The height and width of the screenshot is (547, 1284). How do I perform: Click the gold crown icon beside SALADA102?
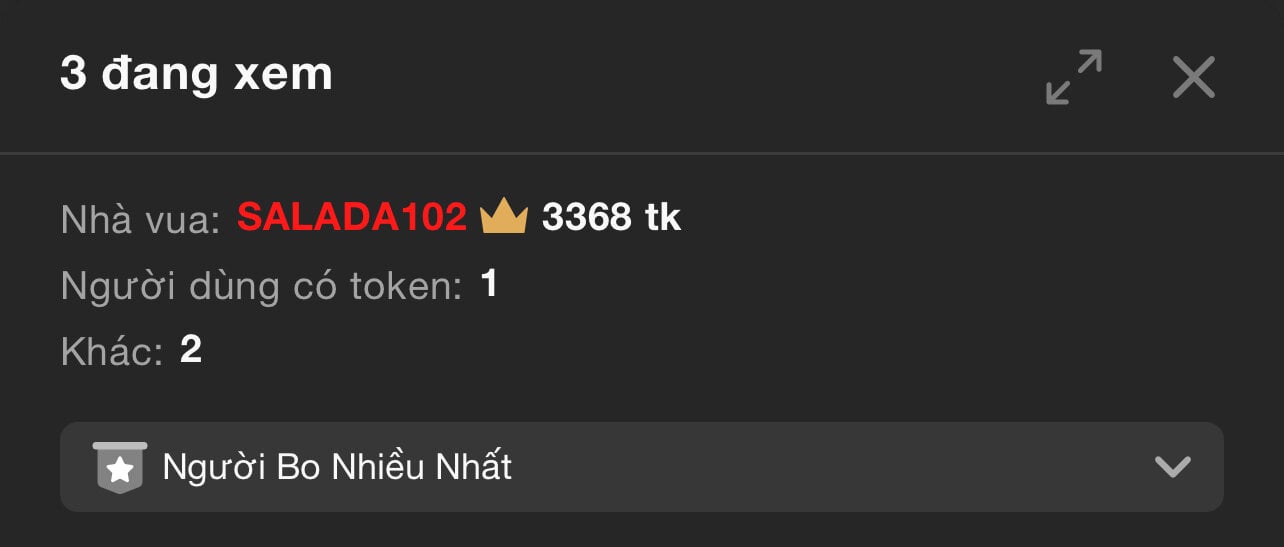coord(504,216)
